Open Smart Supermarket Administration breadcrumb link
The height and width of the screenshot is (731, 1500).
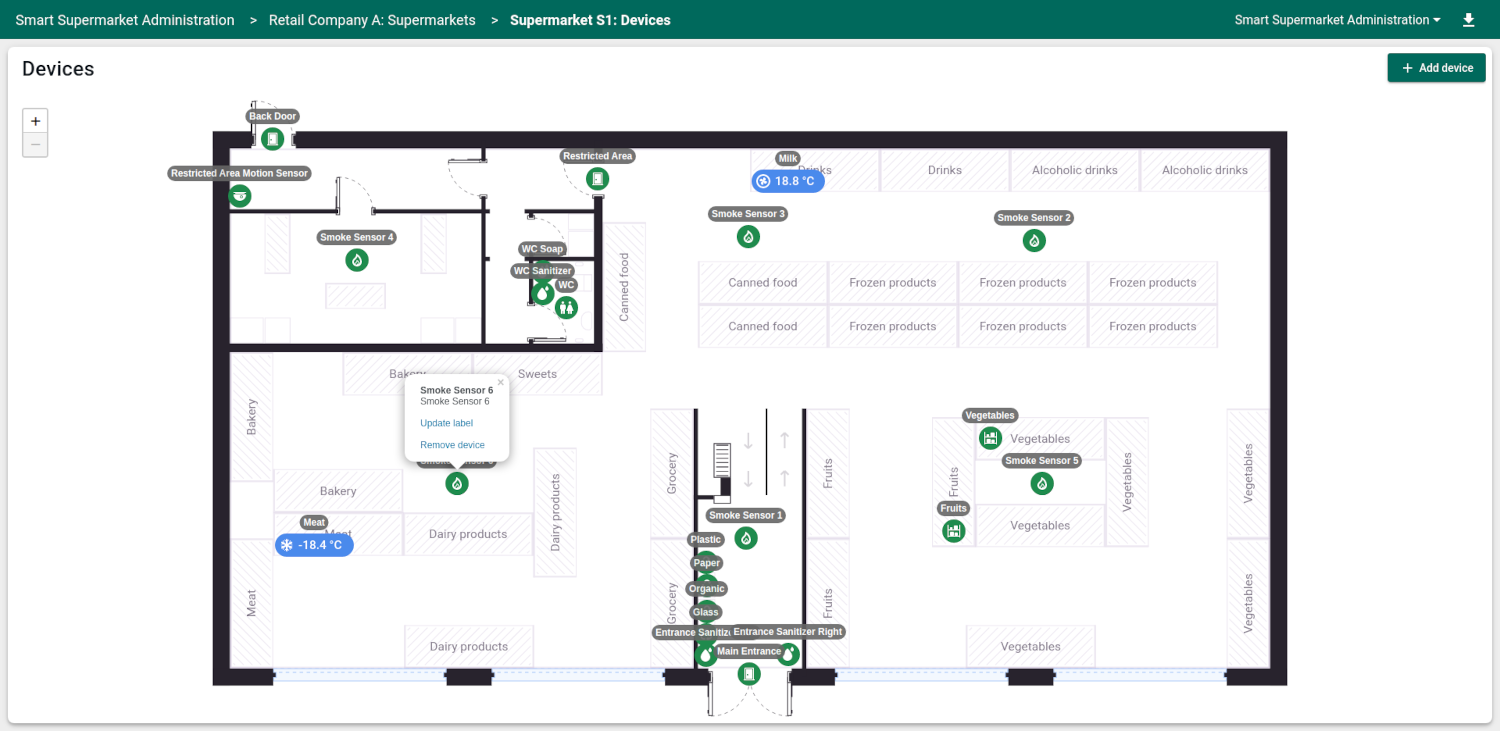125,20
